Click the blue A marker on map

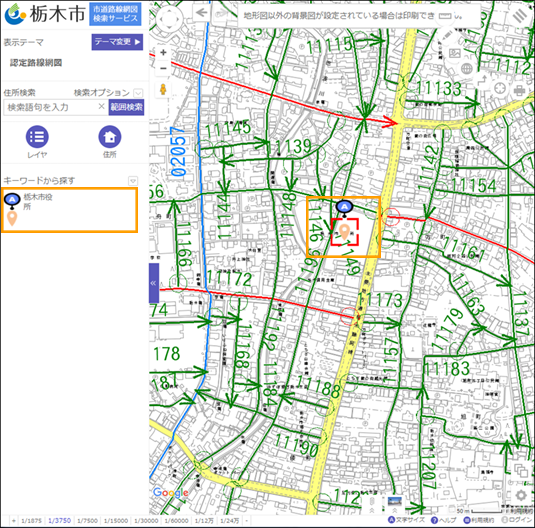345,207
